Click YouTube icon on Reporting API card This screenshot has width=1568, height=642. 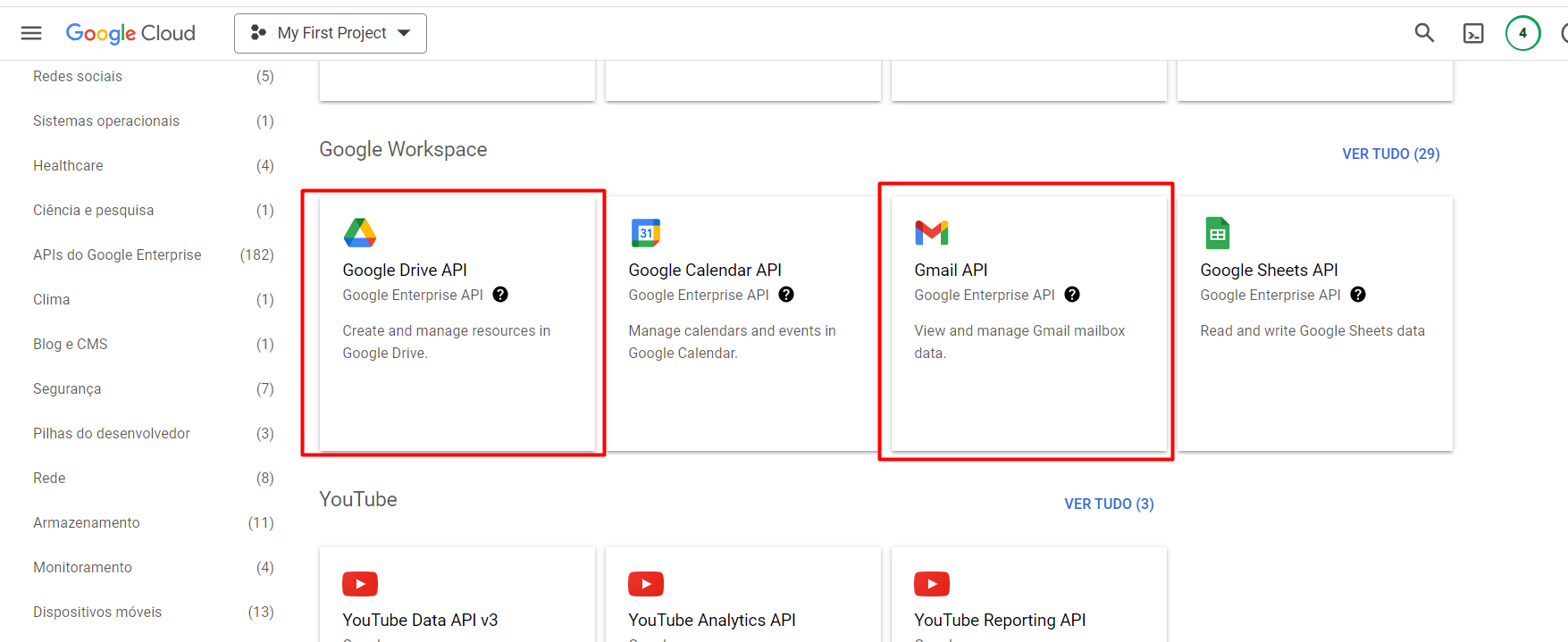(932, 584)
